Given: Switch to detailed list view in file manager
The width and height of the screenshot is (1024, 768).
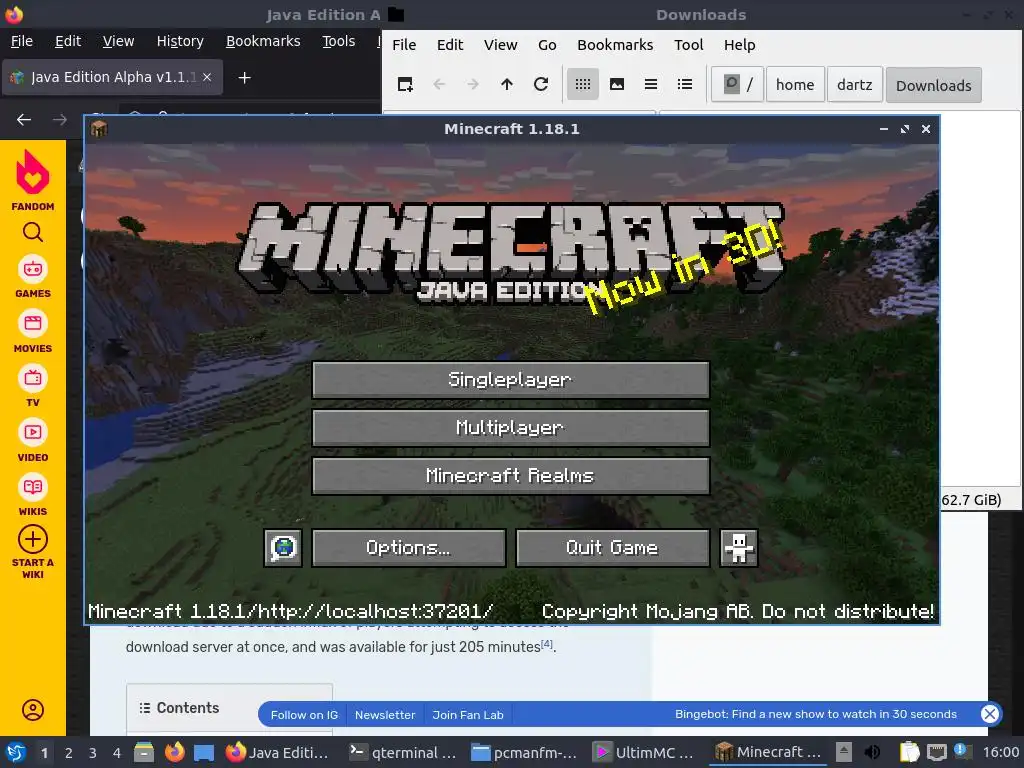Looking at the screenshot, I should [x=684, y=84].
